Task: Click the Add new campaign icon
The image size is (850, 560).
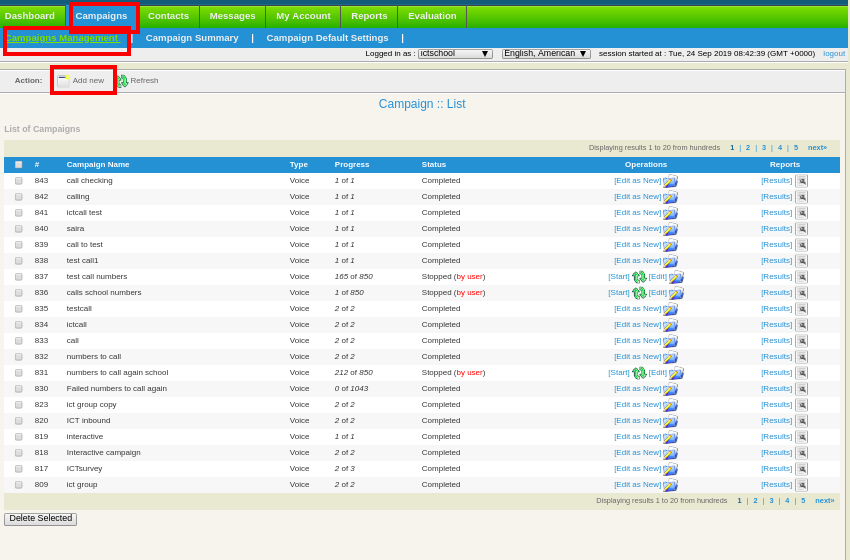Action: pyautogui.click(x=63, y=81)
